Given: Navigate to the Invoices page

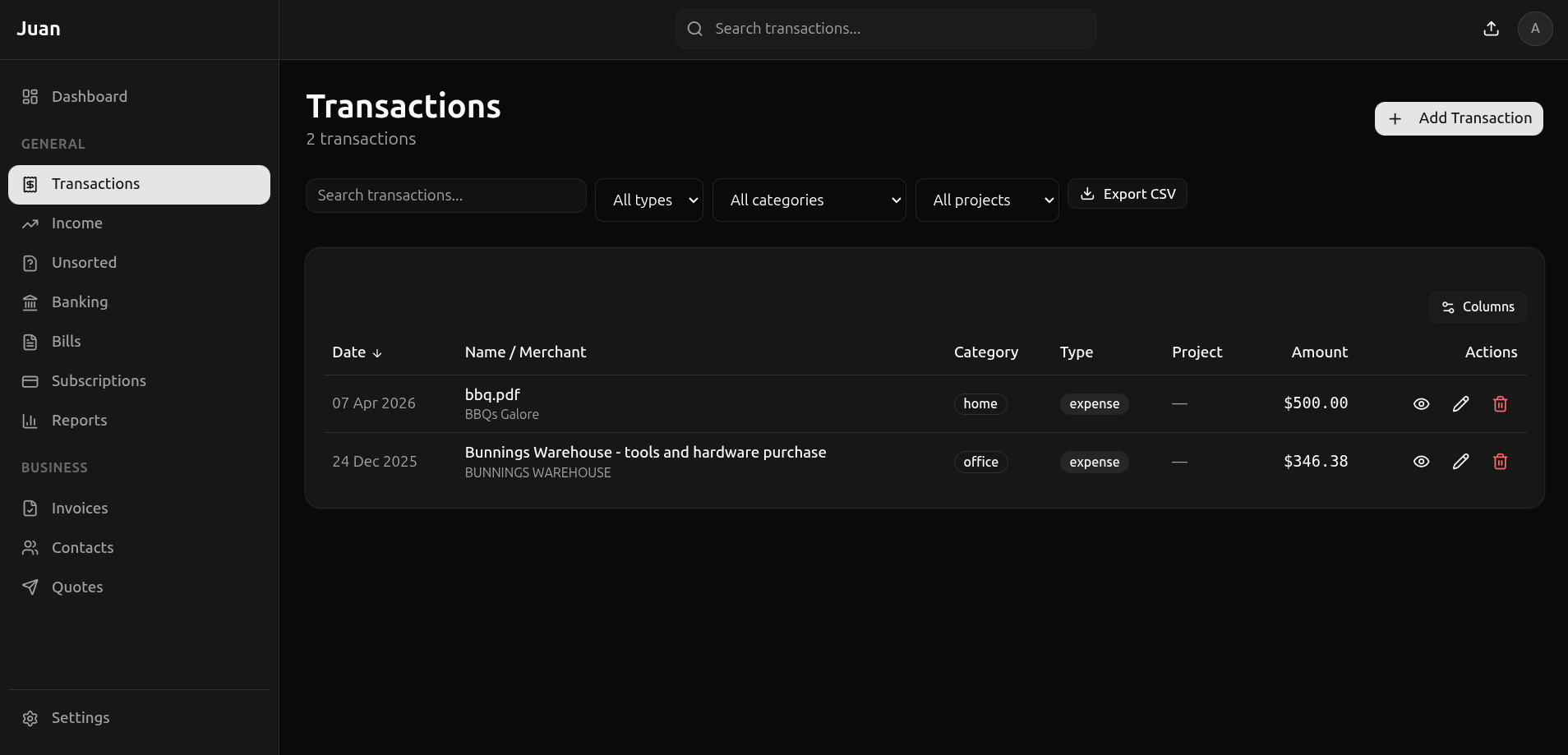Looking at the screenshot, I should click(x=80, y=508).
